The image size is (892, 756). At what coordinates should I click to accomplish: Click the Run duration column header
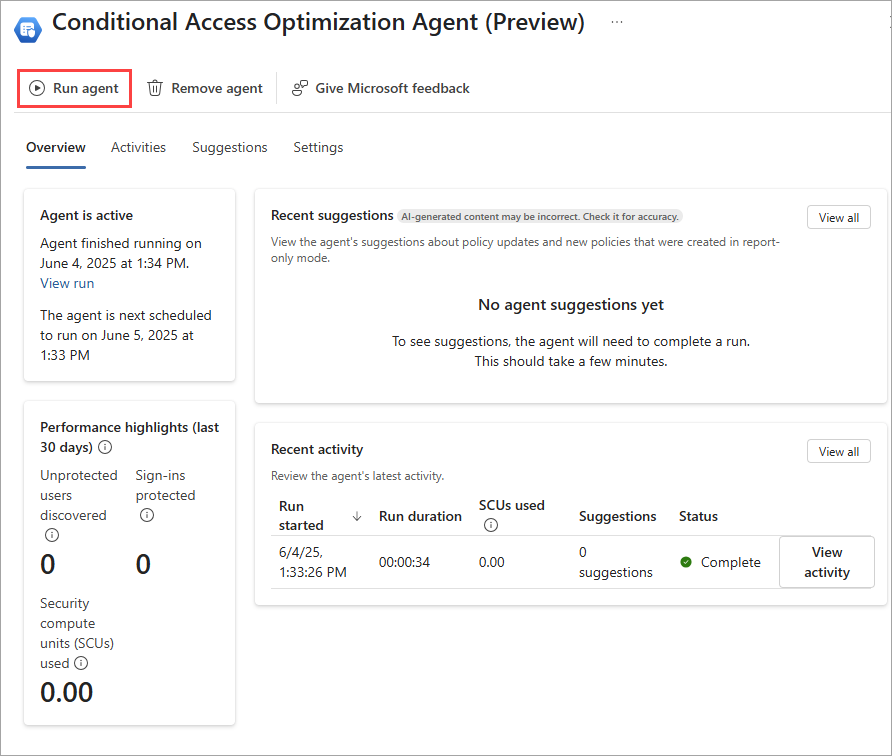coord(420,516)
